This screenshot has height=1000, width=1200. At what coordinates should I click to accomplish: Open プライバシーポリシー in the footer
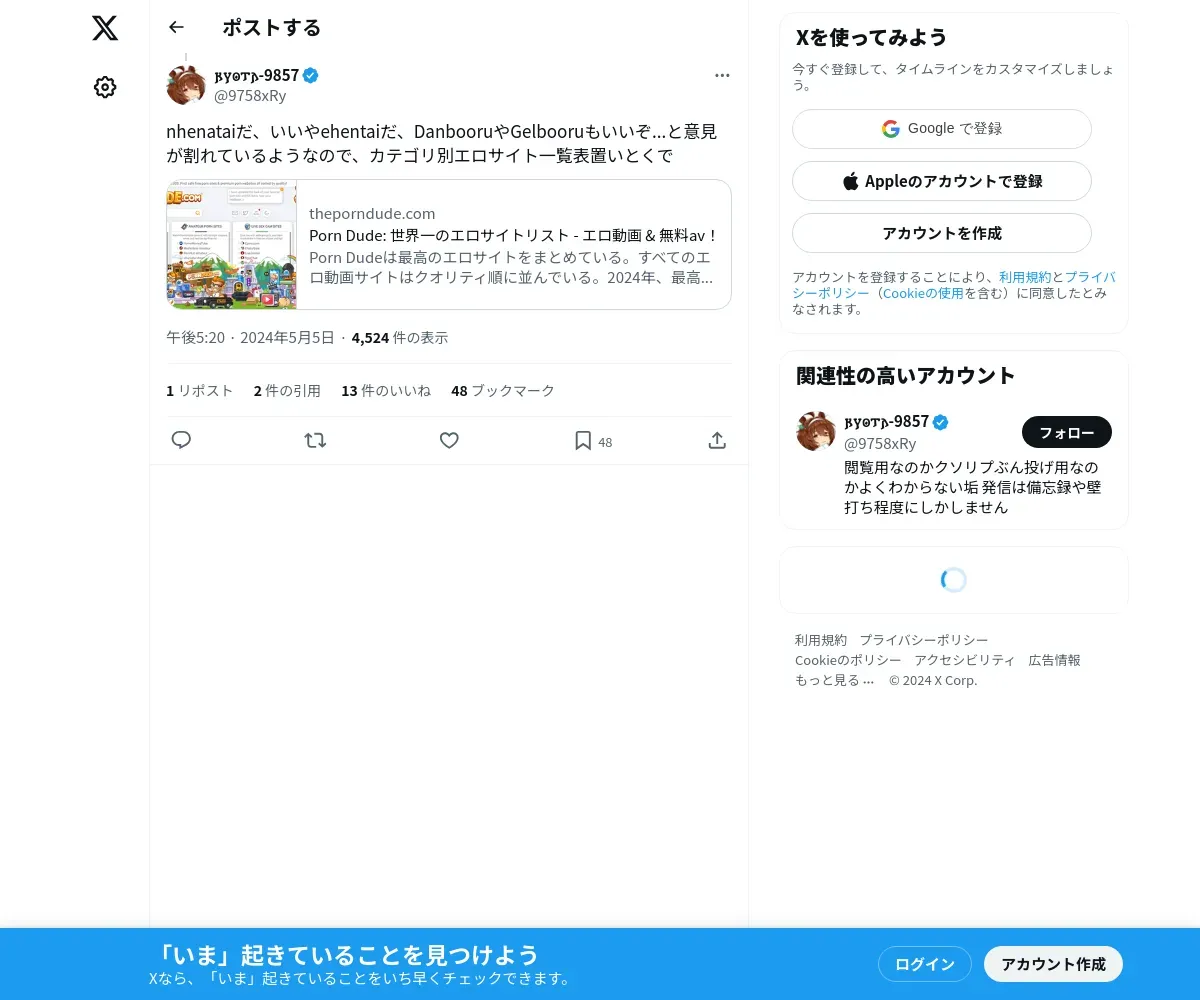click(x=924, y=640)
